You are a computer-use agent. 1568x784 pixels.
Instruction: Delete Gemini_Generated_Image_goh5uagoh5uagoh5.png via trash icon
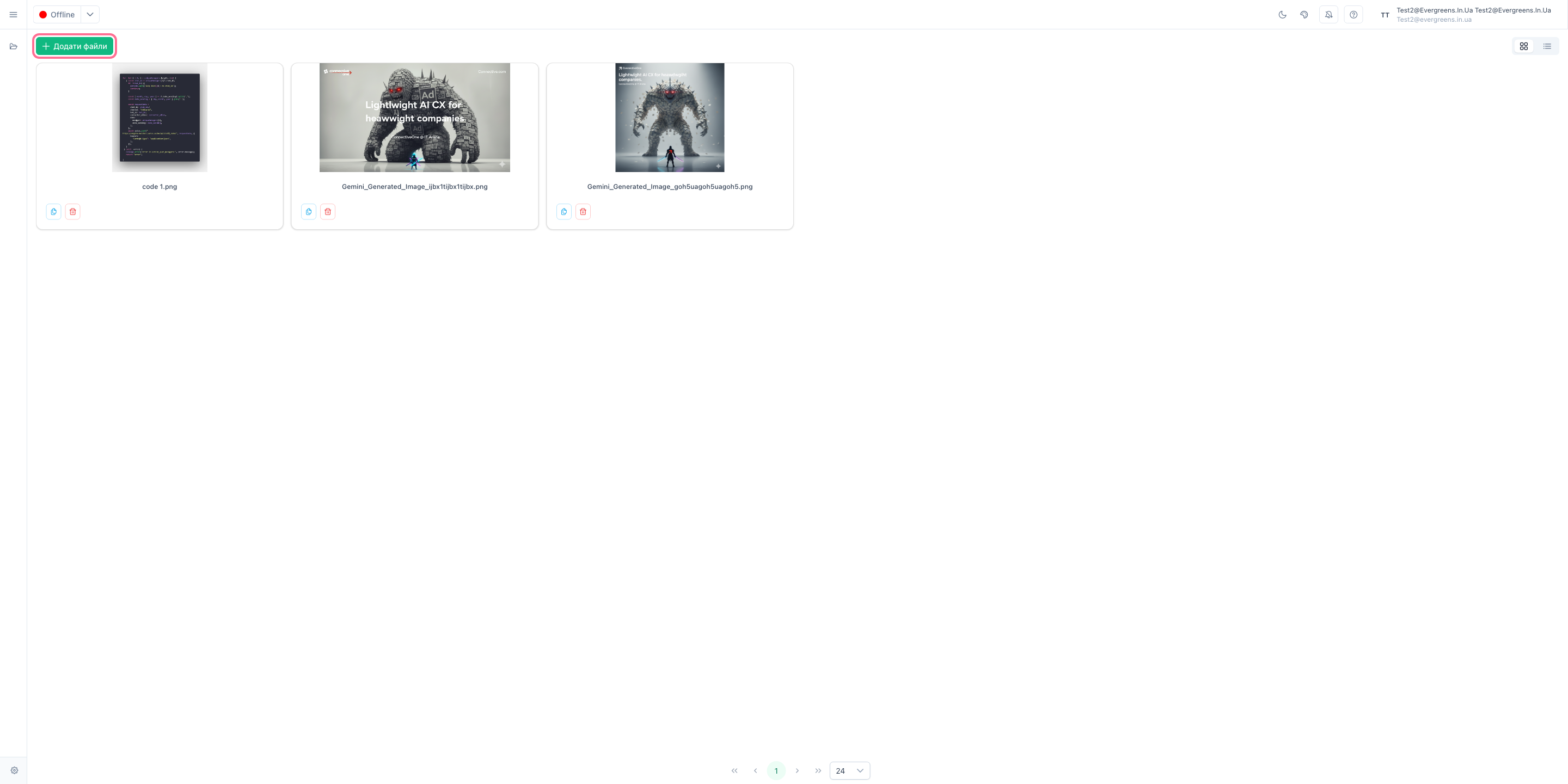pos(583,211)
